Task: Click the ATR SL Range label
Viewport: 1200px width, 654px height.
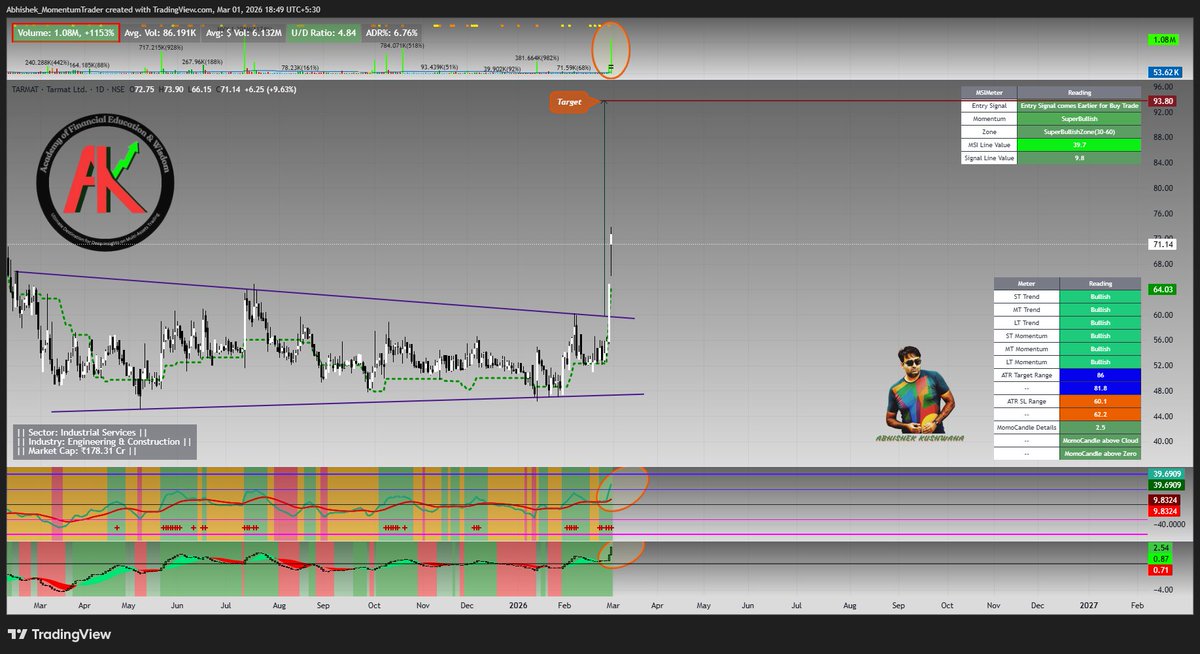Action: [1026, 400]
